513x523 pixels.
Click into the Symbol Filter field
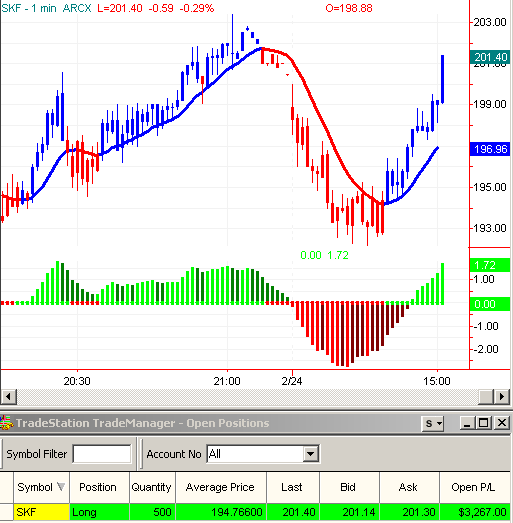click(x=102, y=454)
